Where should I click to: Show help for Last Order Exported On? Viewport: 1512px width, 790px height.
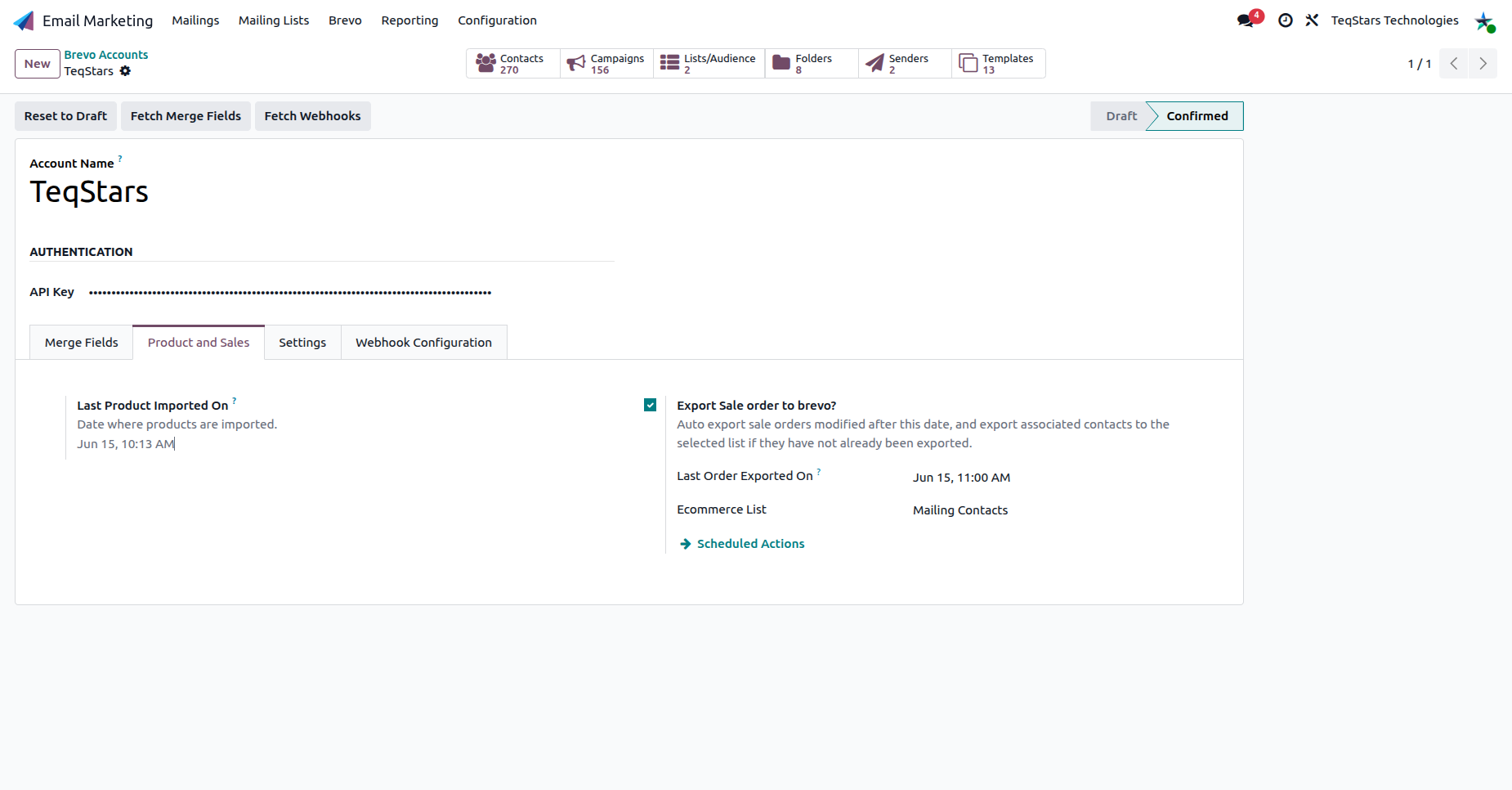click(x=819, y=471)
